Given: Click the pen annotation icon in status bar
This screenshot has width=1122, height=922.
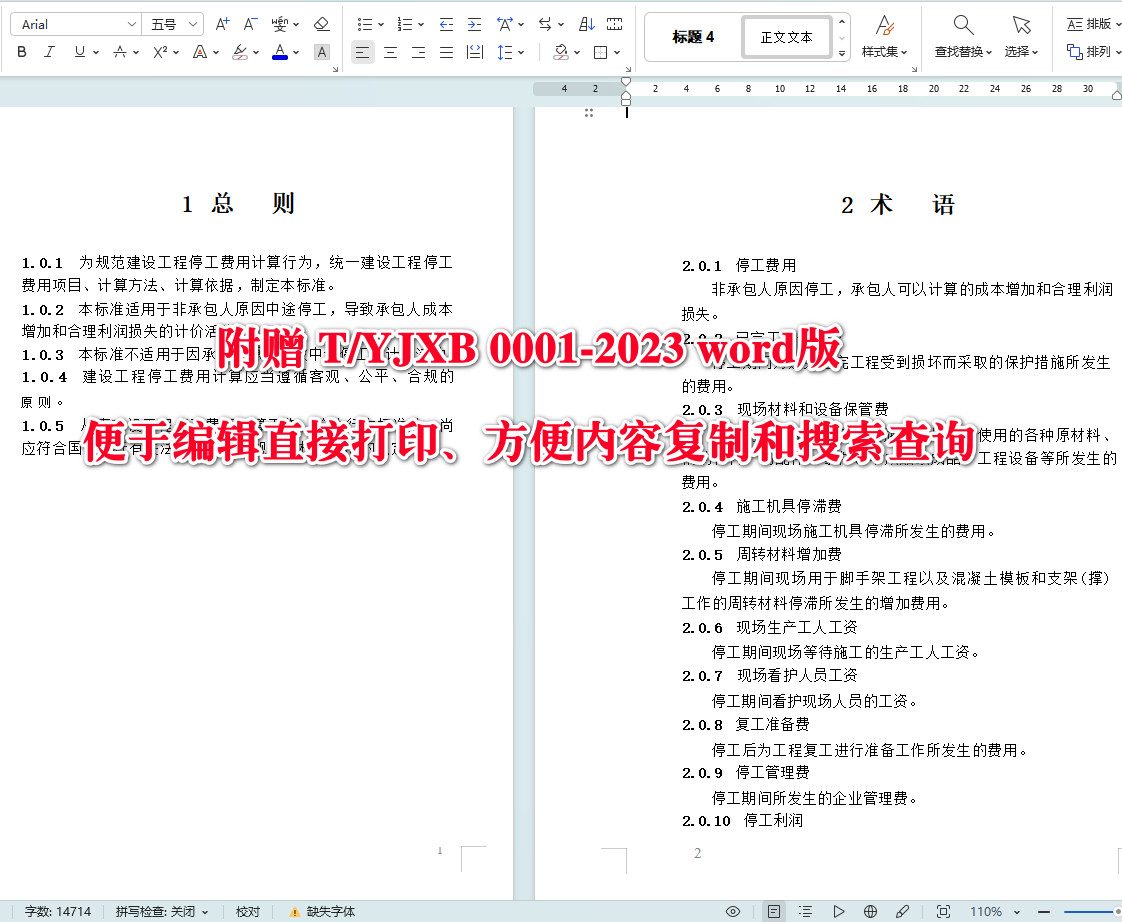Looking at the screenshot, I should point(902,911).
